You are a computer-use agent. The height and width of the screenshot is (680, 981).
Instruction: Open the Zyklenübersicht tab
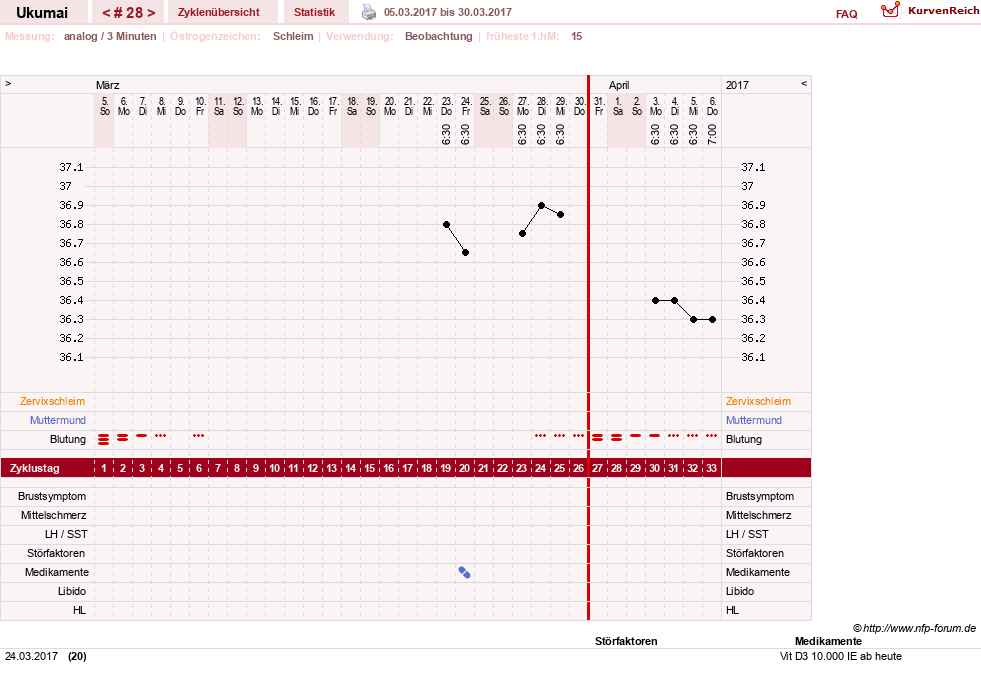pyautogui.click(x=219, y=12)
